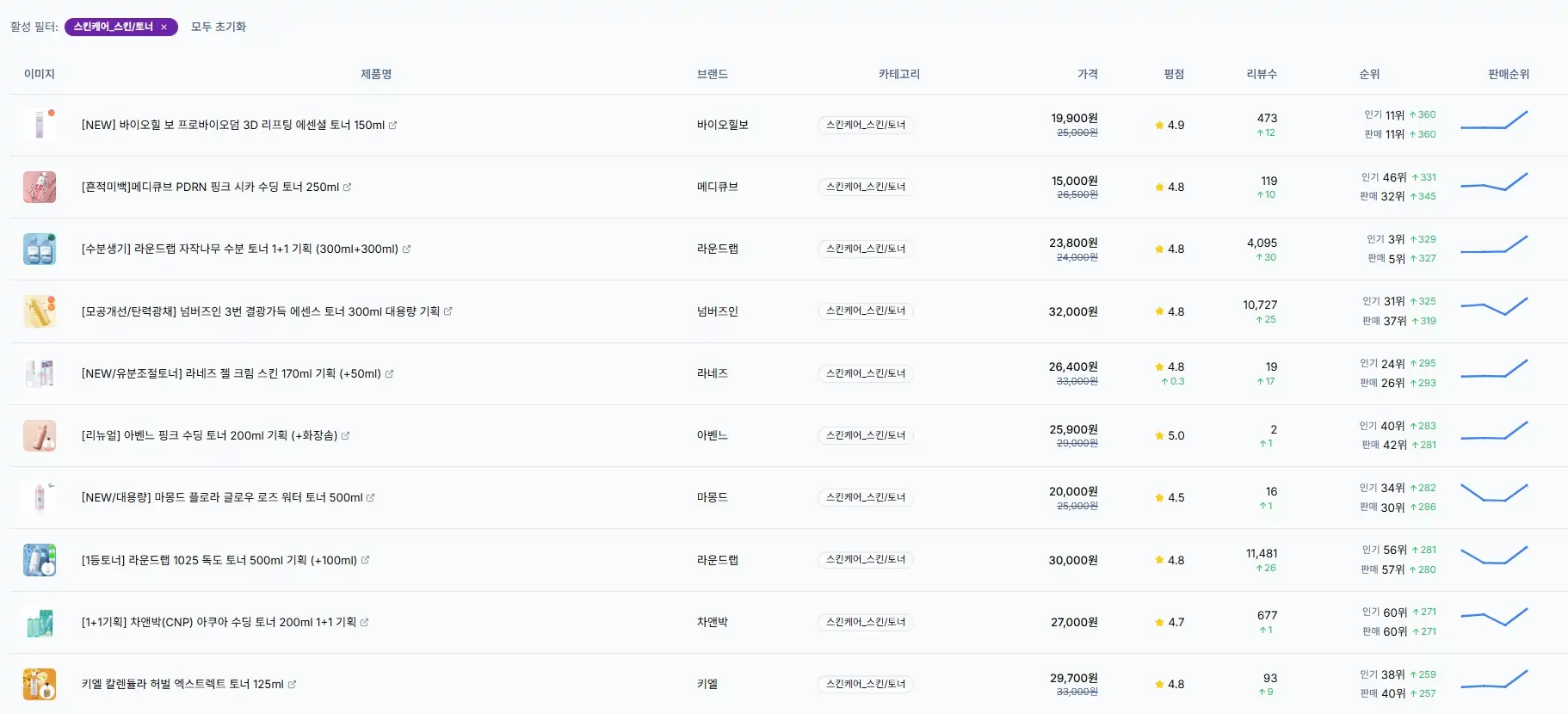Sort by the 평점 column header
The height and width of the screenshot is (714, 1568).
[1174, 74]
